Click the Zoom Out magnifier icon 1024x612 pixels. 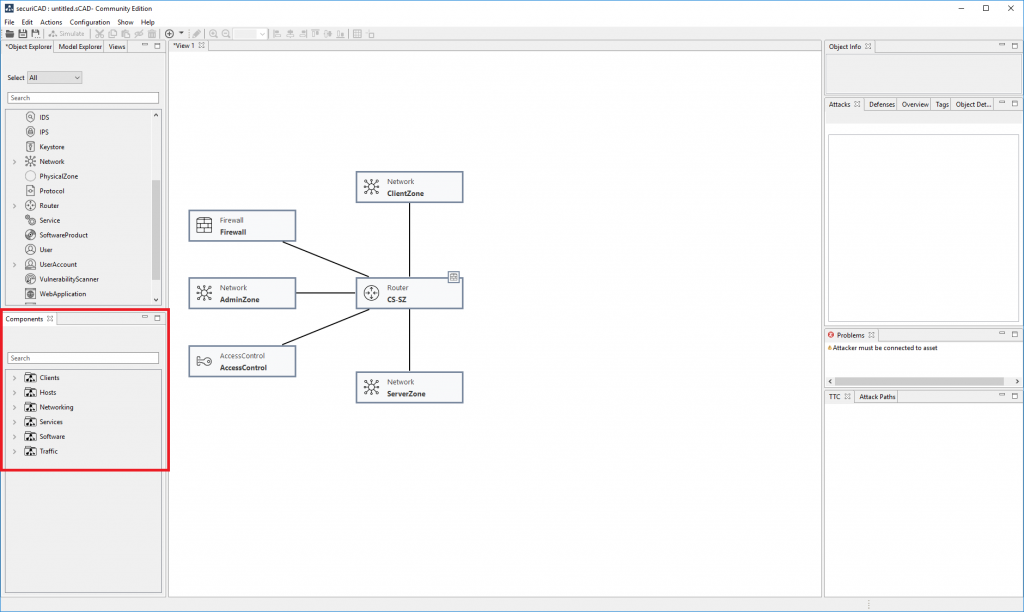tap(226, 34)
